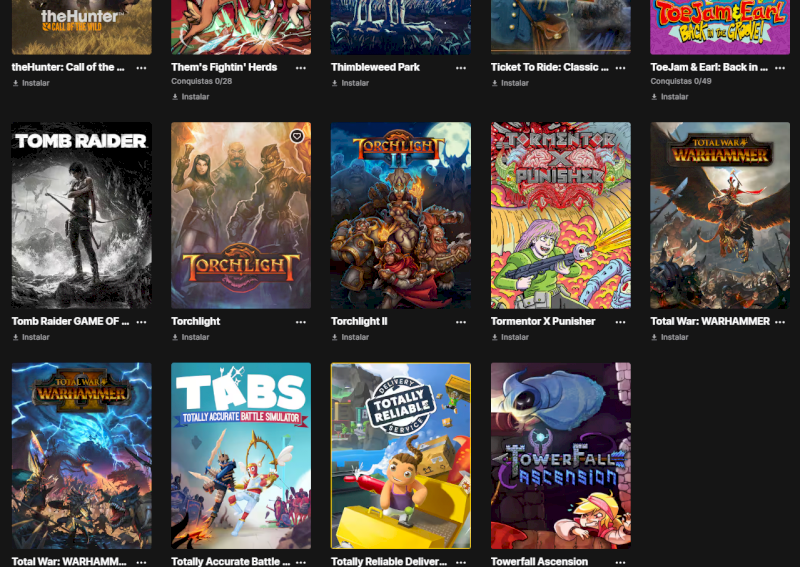Viewport: 800px width, 567px height.
Task: Click the Towerfall Ascension title text
Action: [539, 561]
